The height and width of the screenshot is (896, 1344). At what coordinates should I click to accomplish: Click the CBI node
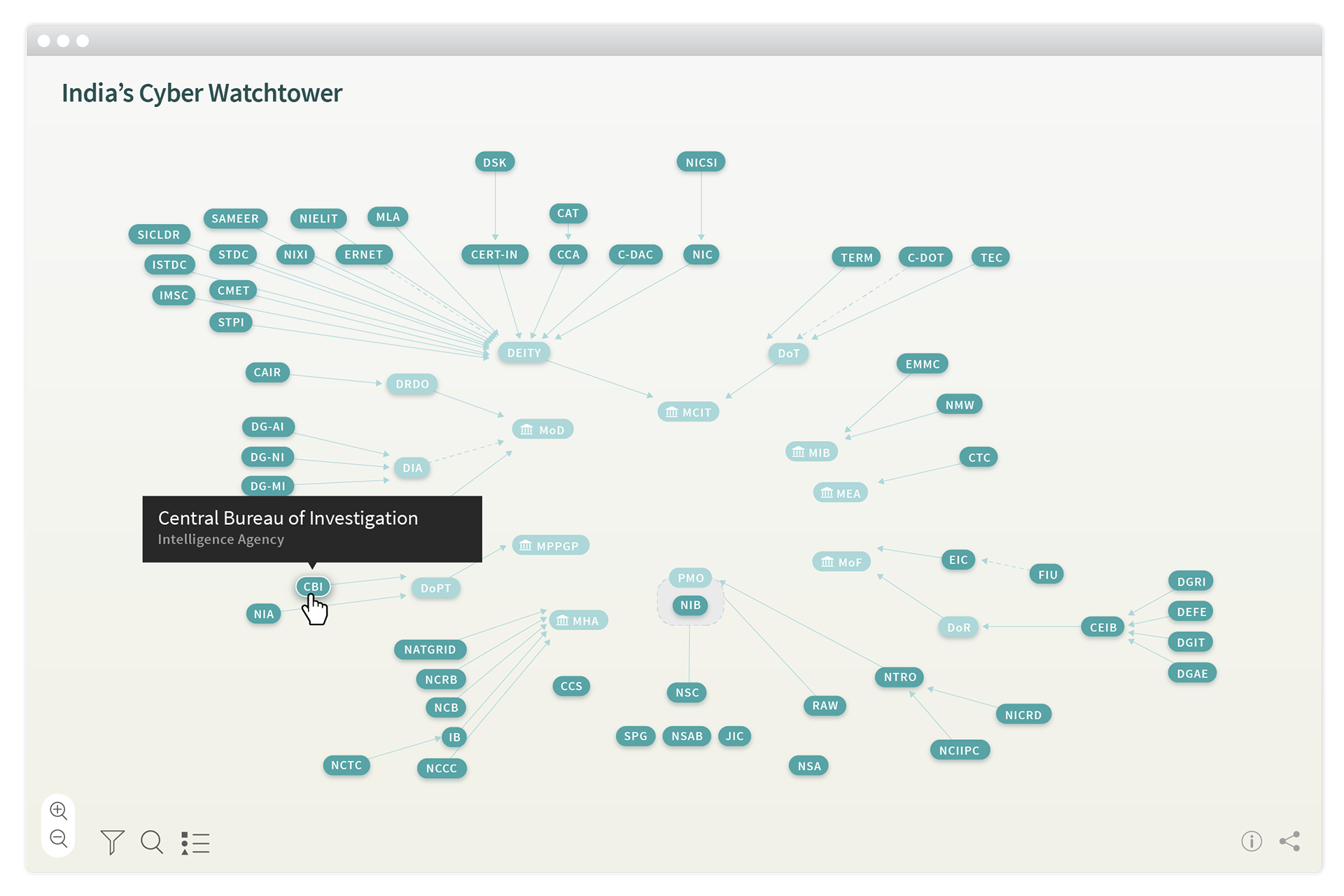313,587
